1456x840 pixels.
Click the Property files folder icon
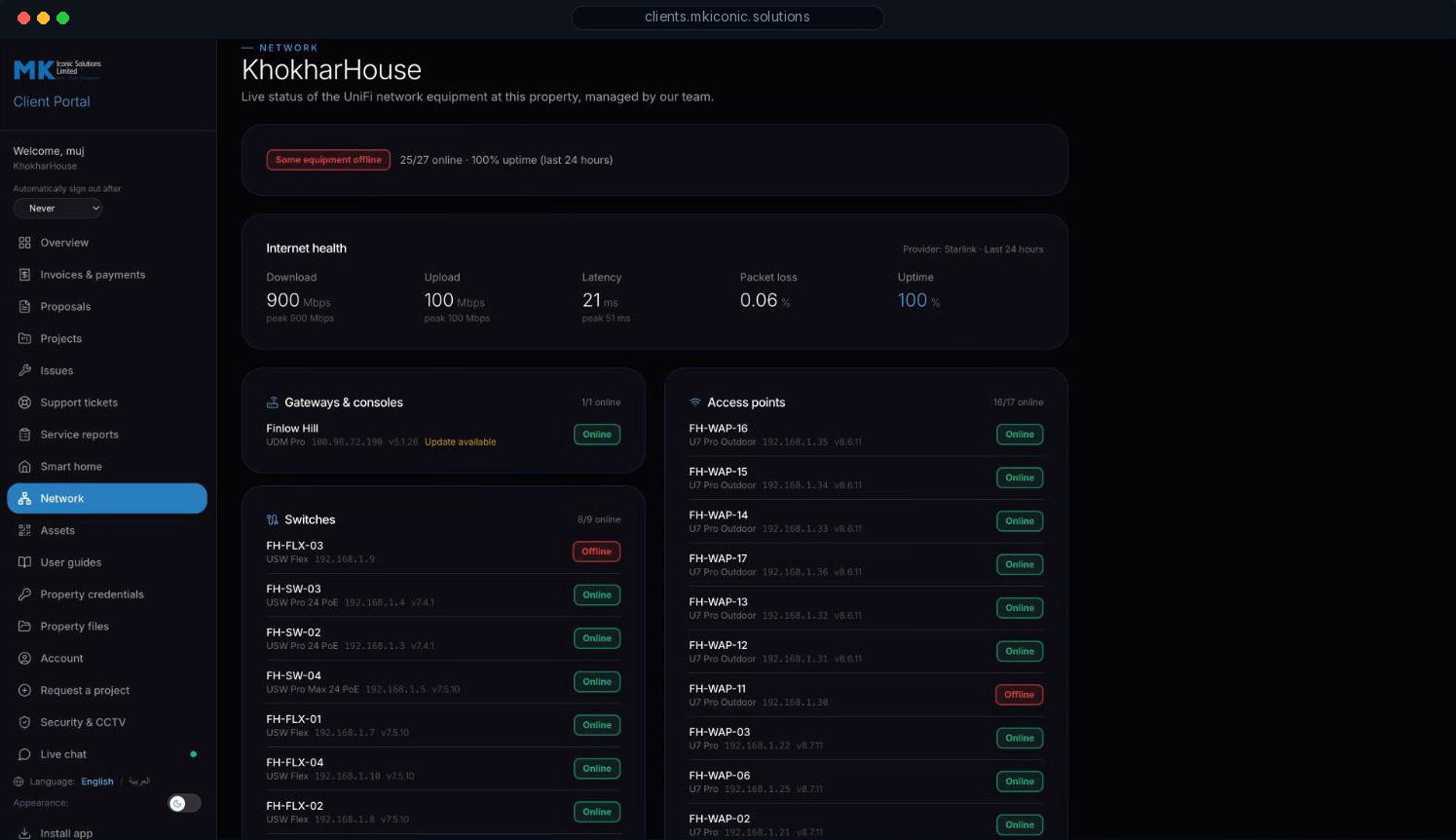pyautogui.click(x=24, y=627)
